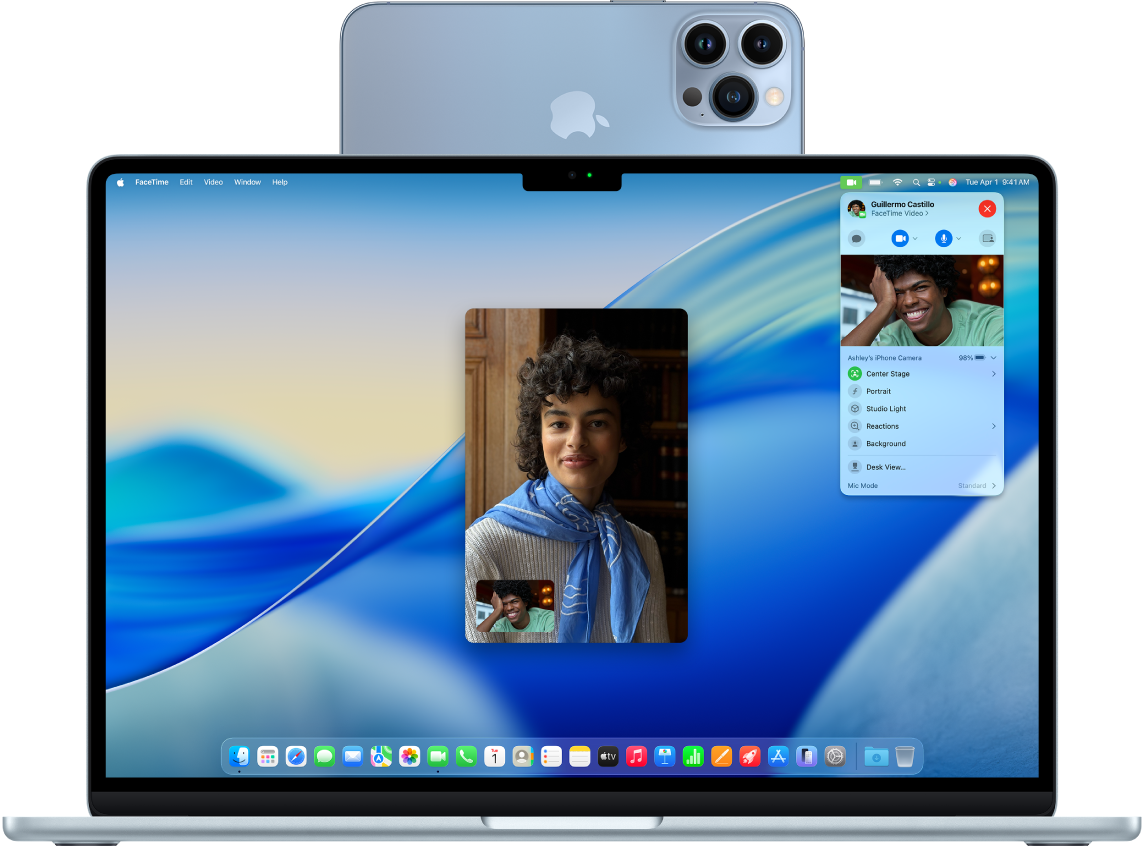Expand Ashley's iPhone Camera details chevron
Image resolution: width=1144 pixels, height=850 pixels.
click(x=994, y=358)
